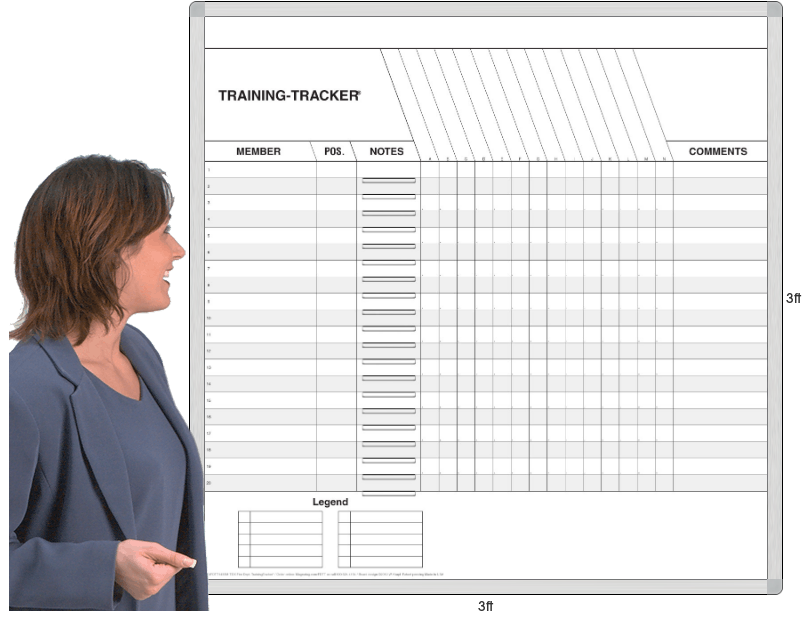Image resolution: width=810 pixels, height=631 pixels.
Task: Select the MEMBER column header
Action: point(258,152)
